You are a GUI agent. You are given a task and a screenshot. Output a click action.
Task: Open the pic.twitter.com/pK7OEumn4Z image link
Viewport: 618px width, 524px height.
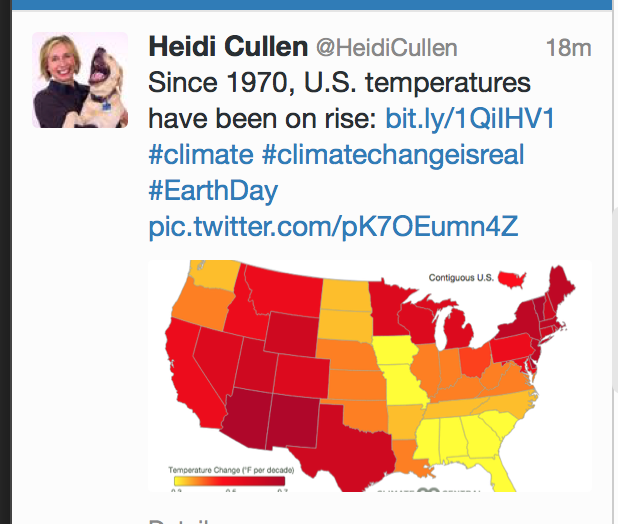coord(333,226)
